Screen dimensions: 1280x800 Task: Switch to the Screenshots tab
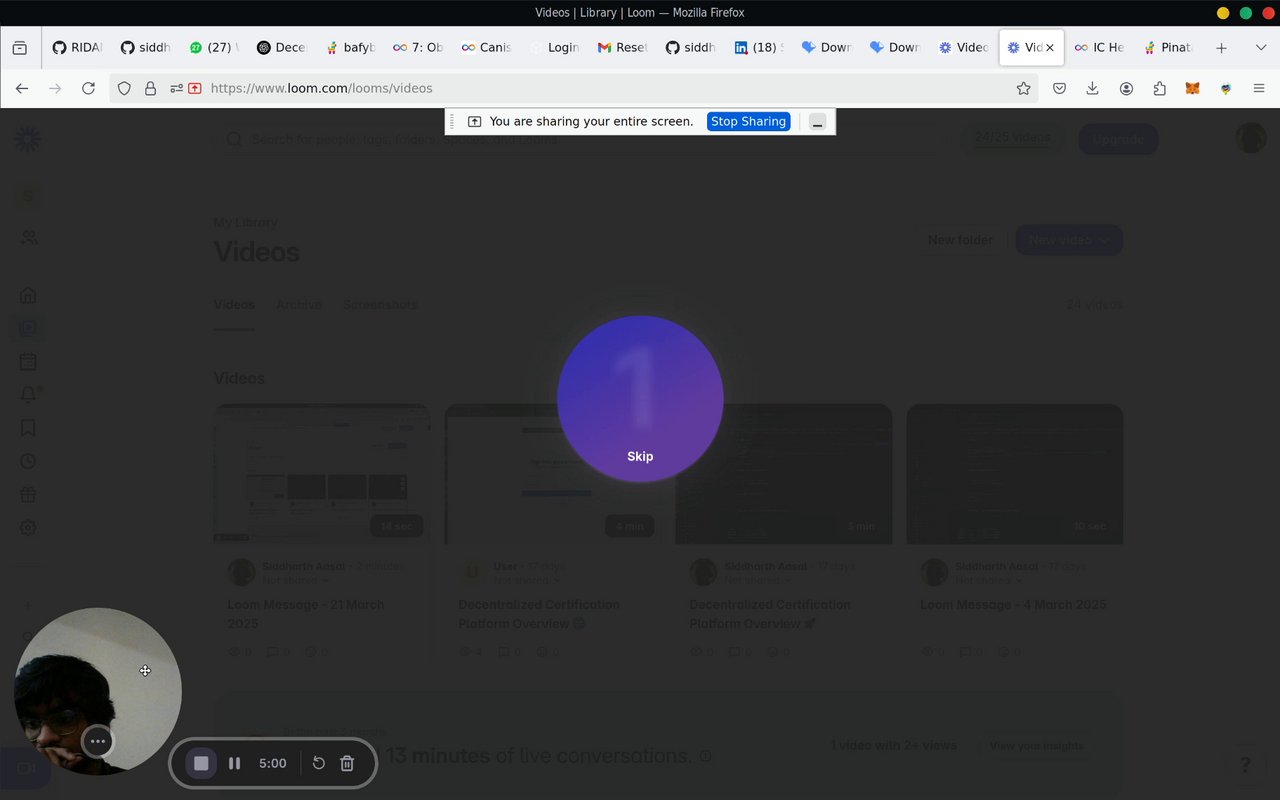click(x=380, y=304)
